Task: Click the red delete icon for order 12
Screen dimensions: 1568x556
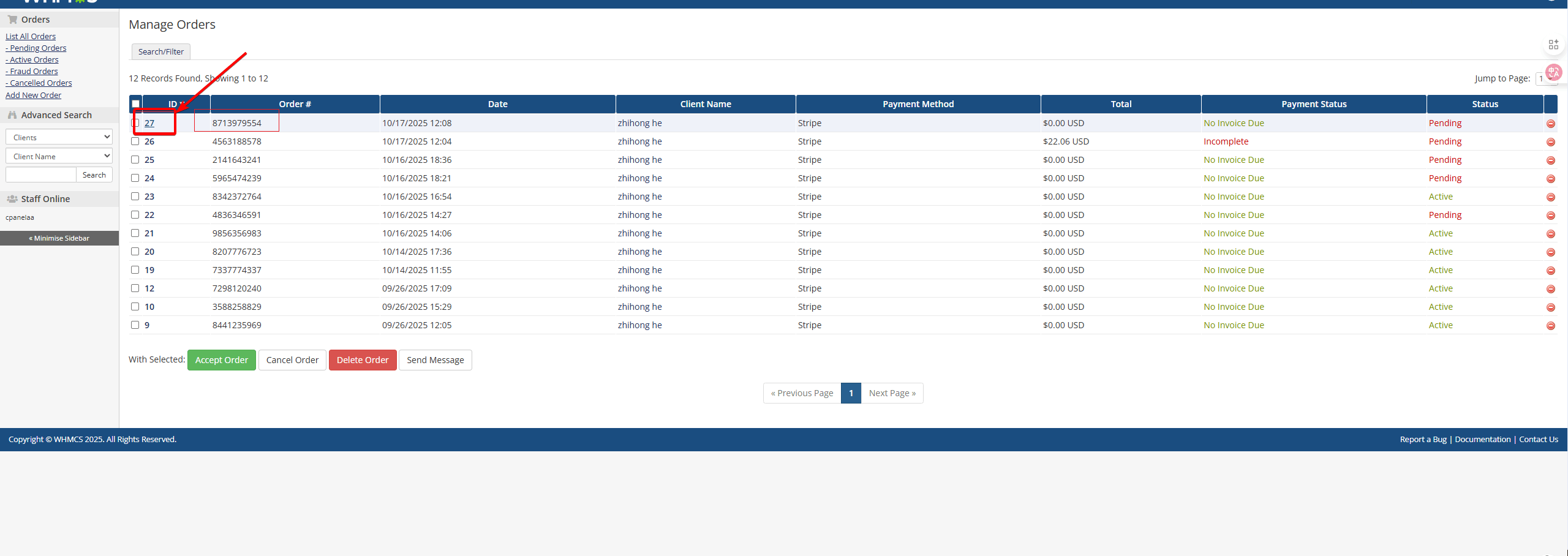Action: click(x=1550, y=289)
